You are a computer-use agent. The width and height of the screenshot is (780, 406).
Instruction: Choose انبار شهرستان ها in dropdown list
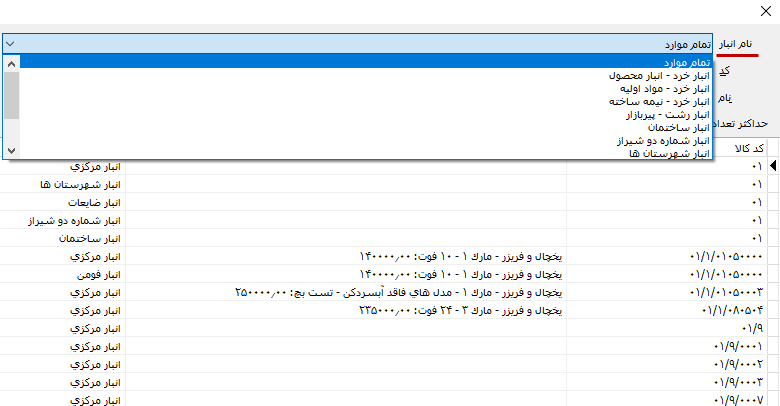[670, 153]
